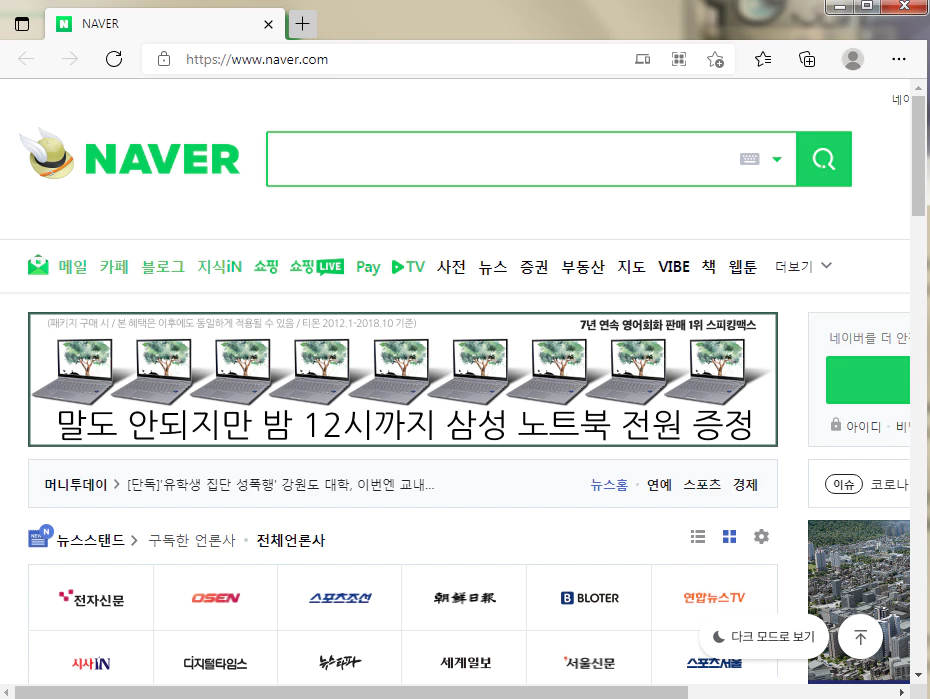Image resolution: width=930 pixels, height=699 pixels.
Task: Click the green search magnifier button
Action: (824, 159)
